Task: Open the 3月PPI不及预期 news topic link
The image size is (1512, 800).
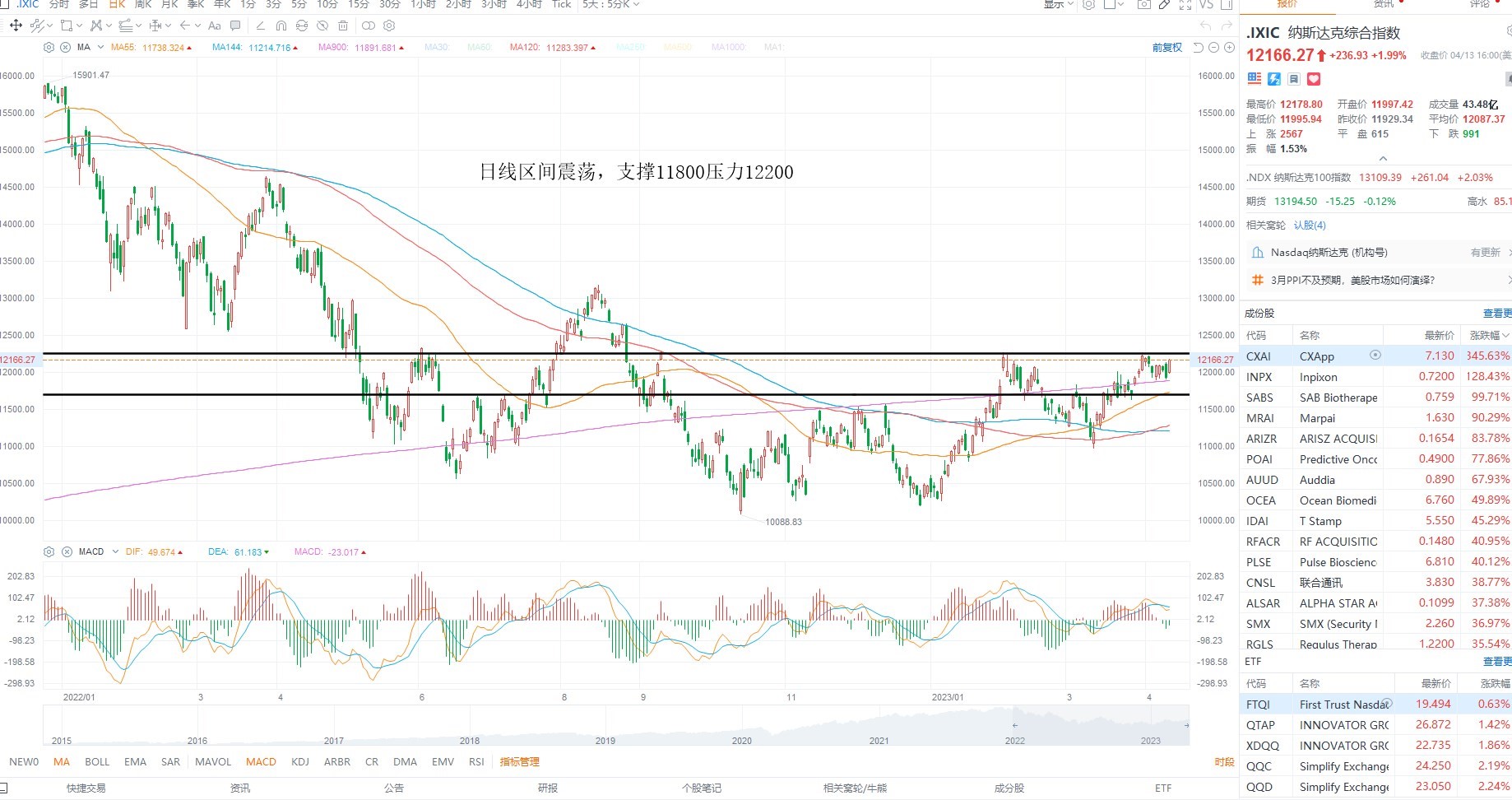Action: (1352, 280)
